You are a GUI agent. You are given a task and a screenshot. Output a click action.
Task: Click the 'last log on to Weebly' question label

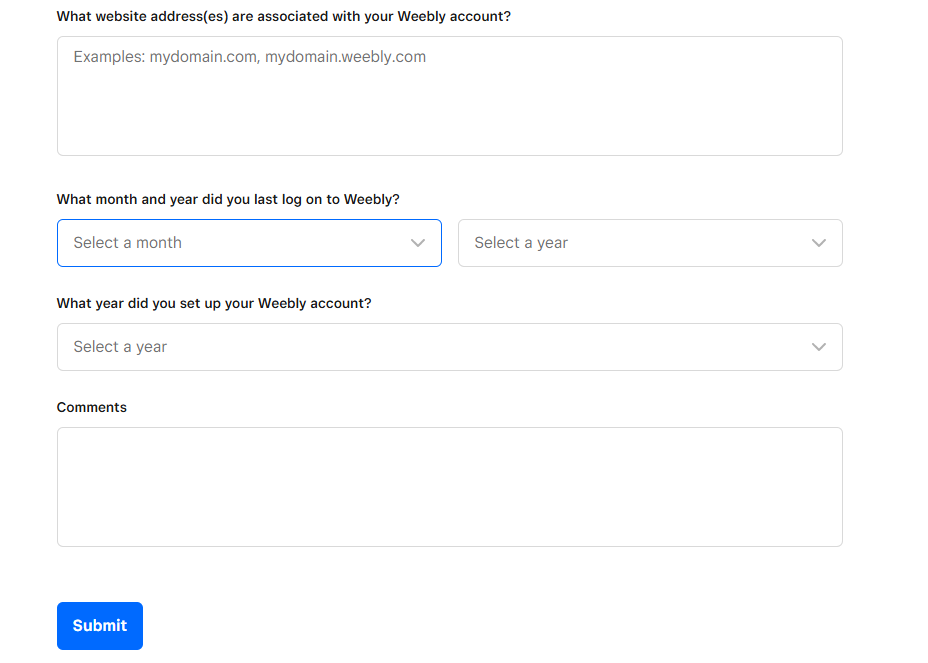[228, 199]
